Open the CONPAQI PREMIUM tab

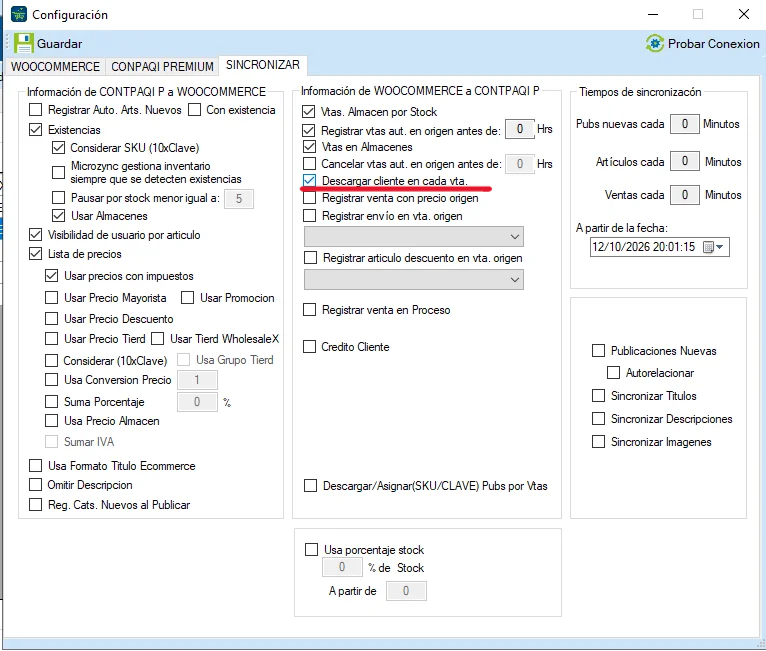click(162, 66)
